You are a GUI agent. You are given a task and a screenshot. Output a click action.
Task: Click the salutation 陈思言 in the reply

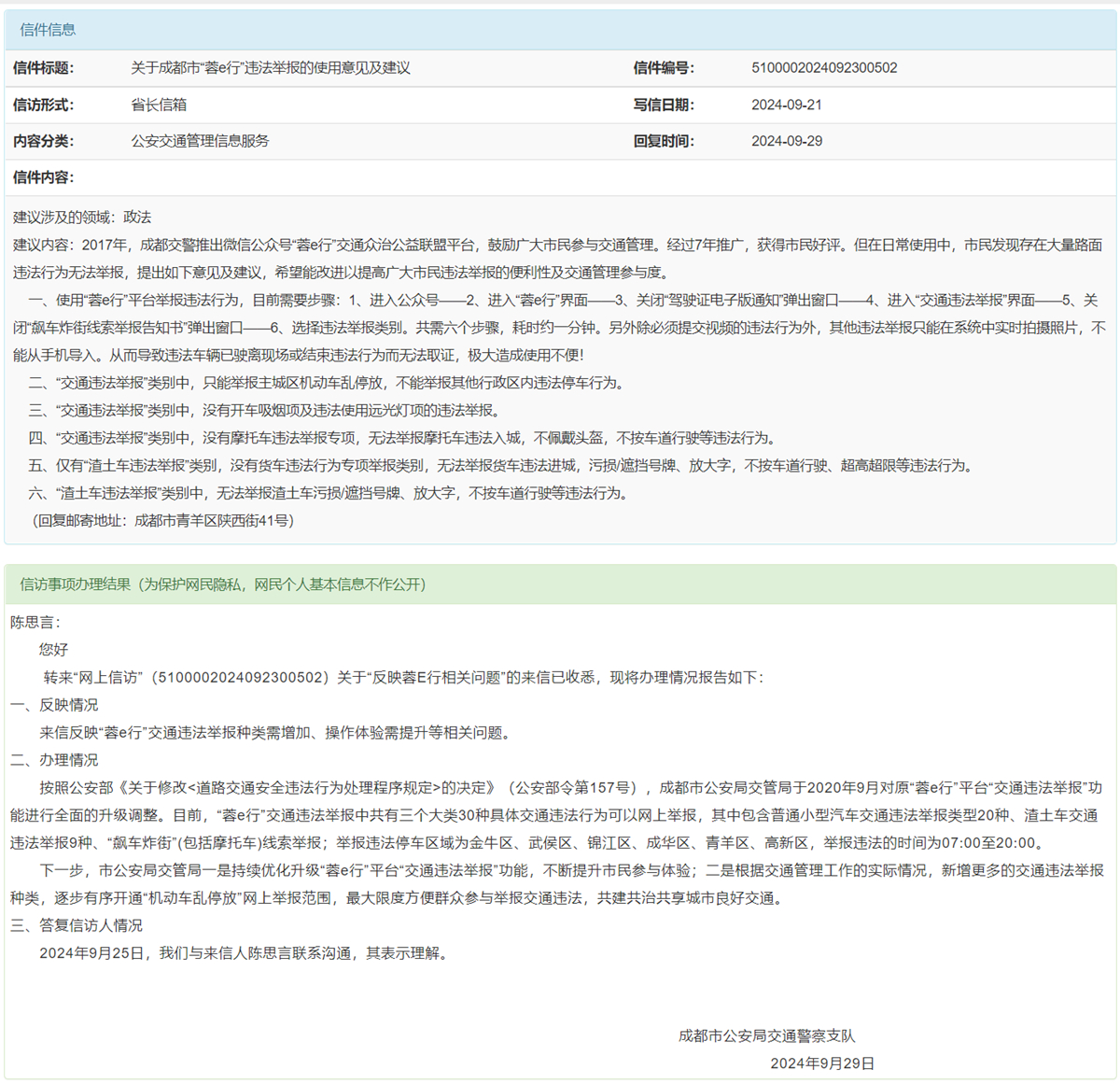coord(35,622)
